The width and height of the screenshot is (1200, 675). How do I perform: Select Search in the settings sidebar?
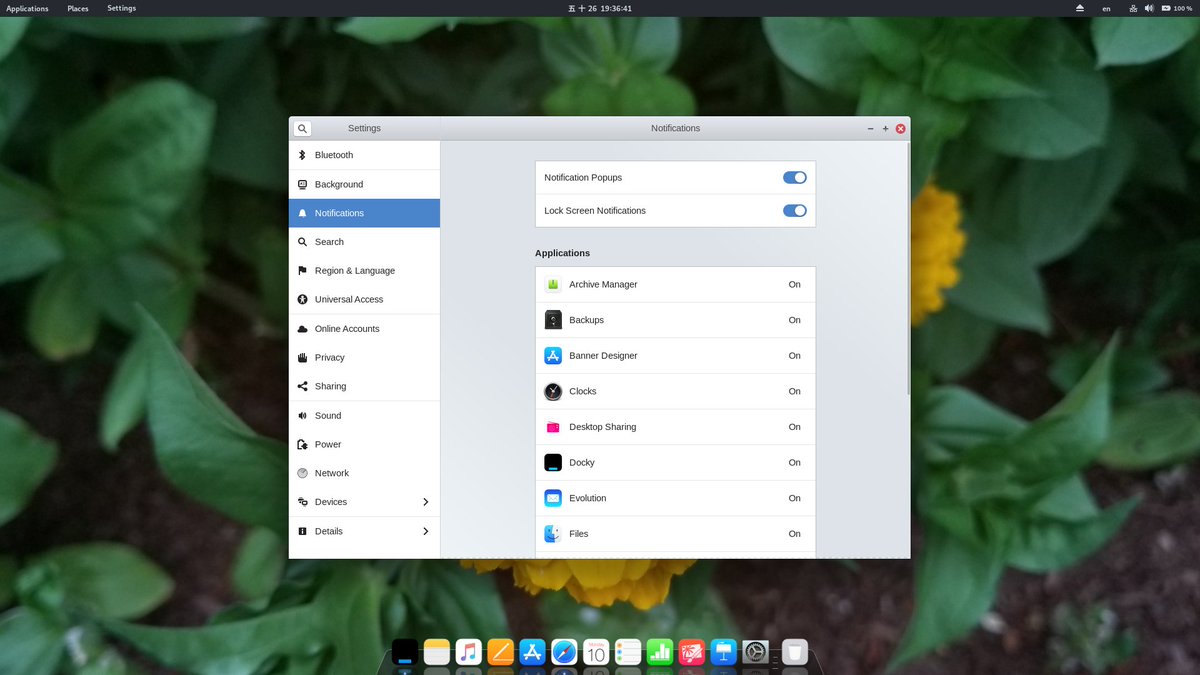(x=364, y=242)
